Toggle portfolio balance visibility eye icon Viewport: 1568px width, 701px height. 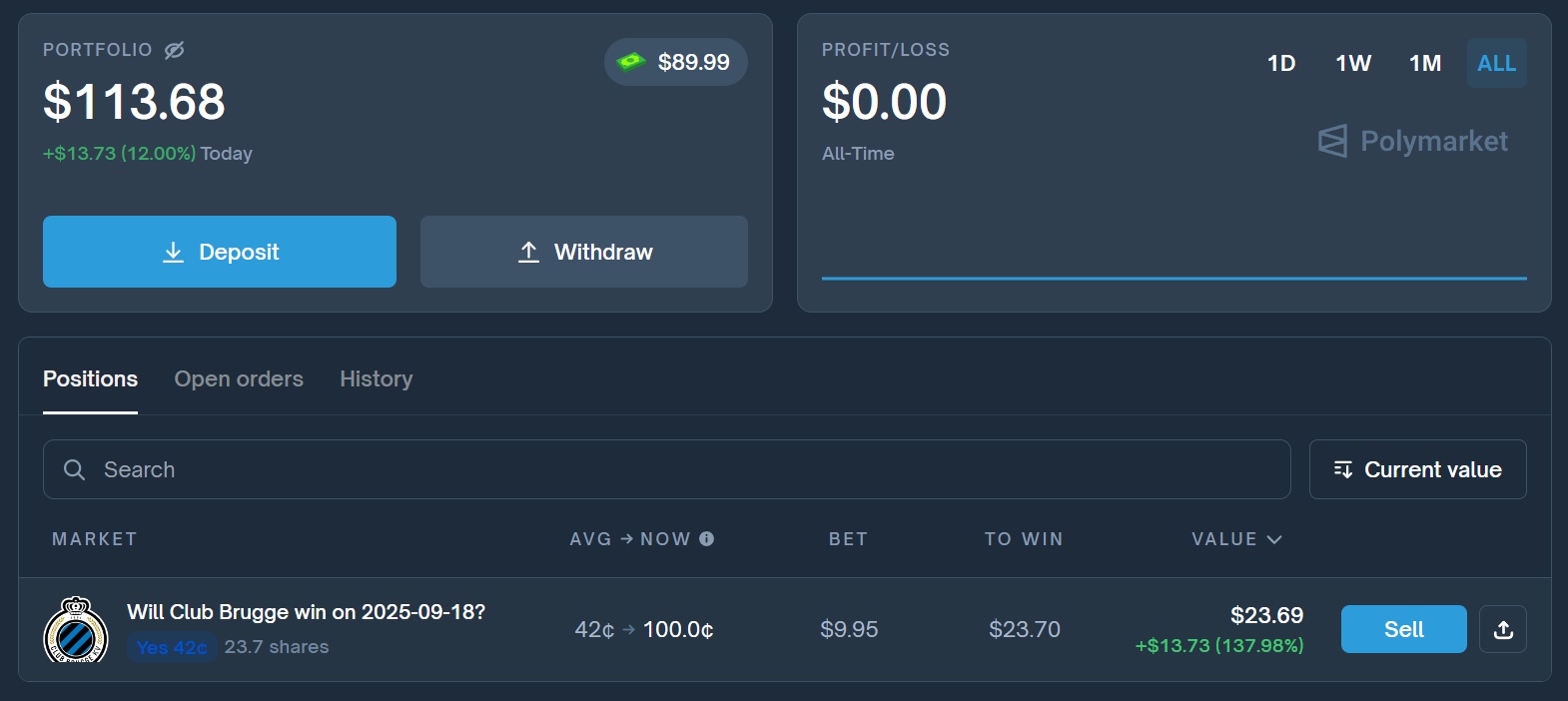pos(175,50)
